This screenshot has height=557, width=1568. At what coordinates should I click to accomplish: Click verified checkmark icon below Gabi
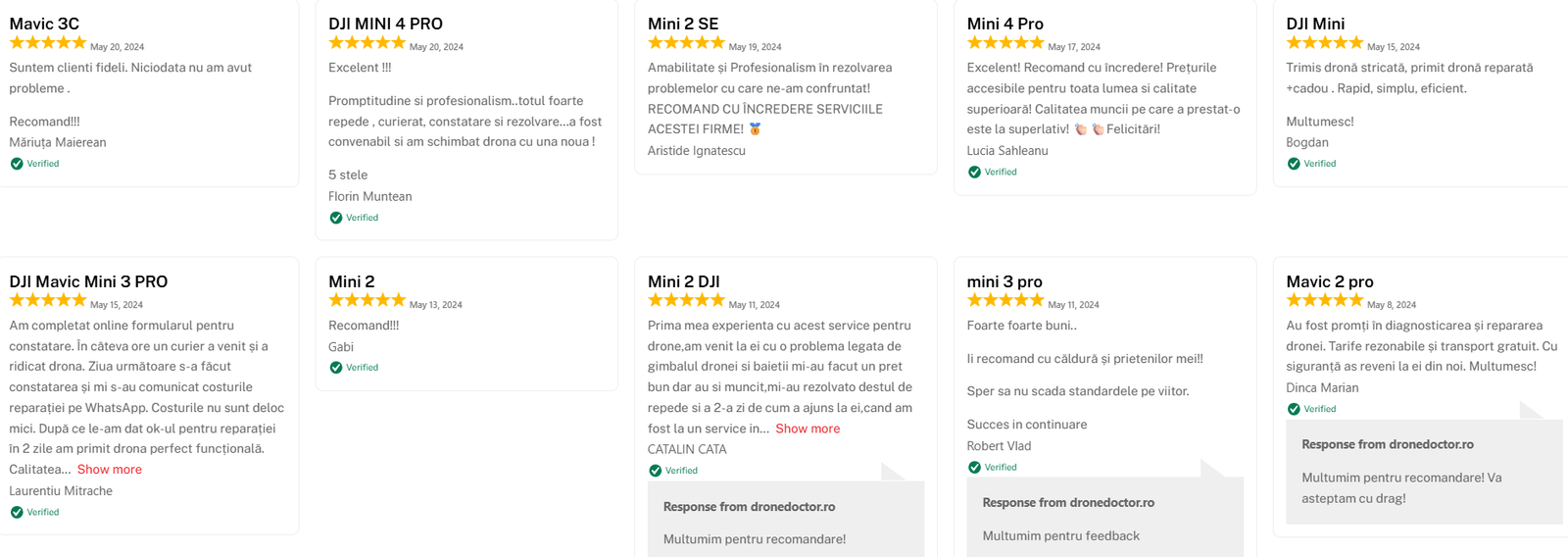pos(336,368)
